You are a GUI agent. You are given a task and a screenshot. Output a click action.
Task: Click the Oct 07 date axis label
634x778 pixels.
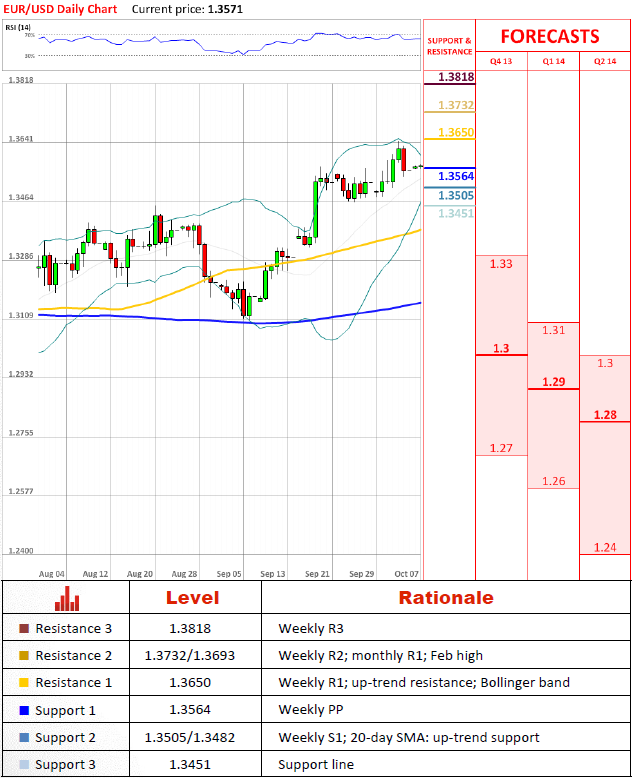[x=406, y=574]
